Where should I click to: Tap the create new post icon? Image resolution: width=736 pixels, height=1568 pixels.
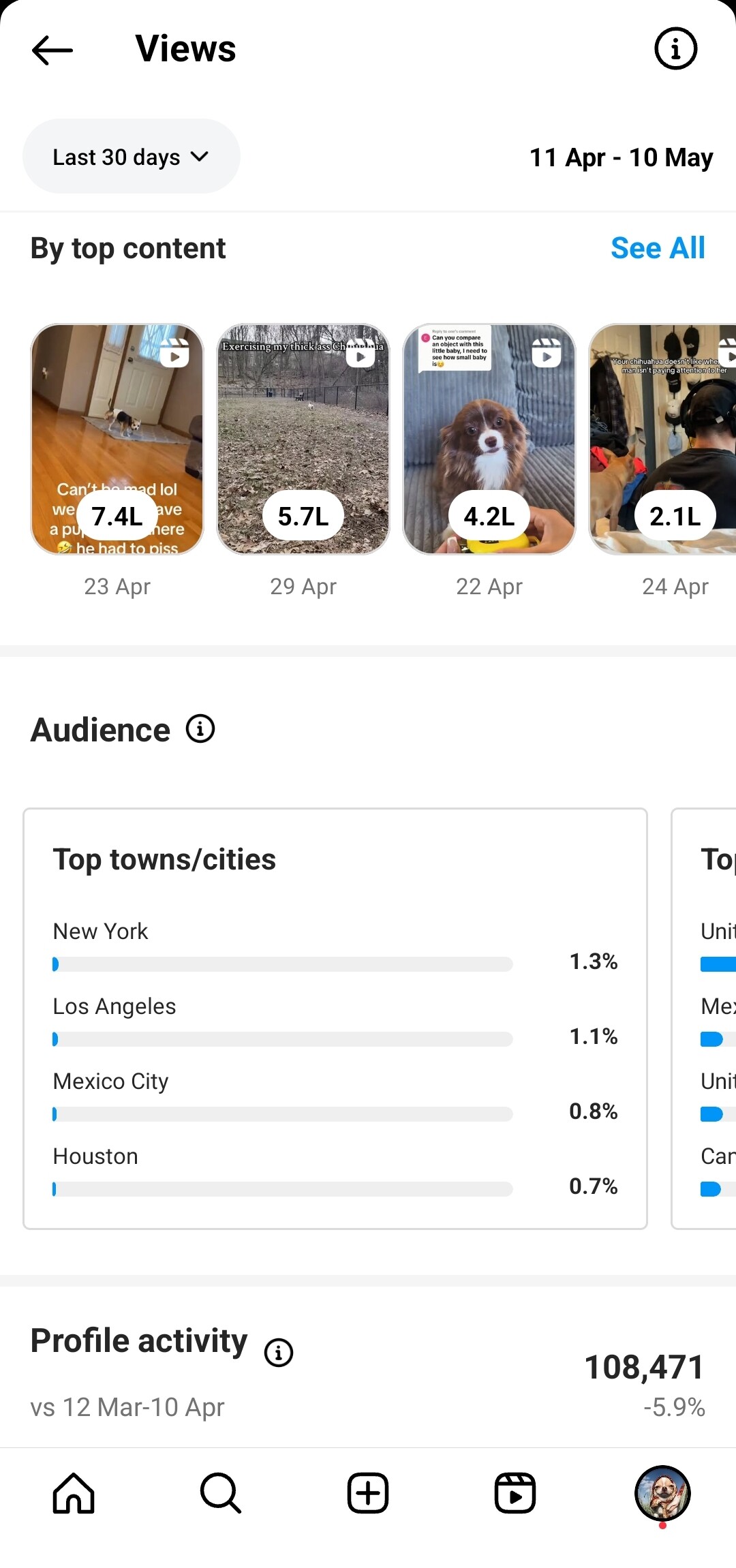tap(368, 1493)
